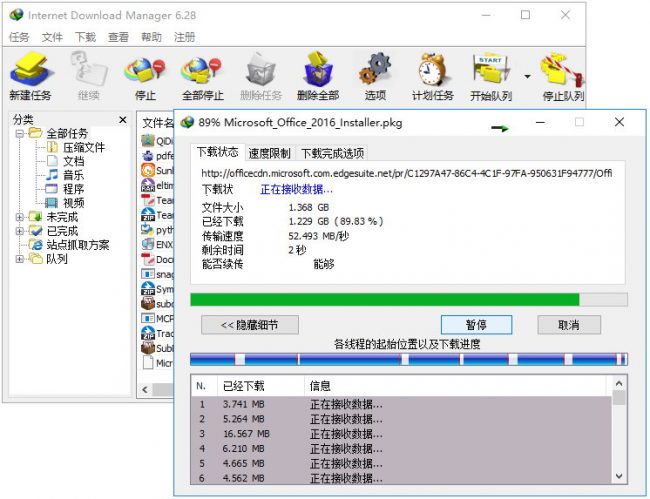This screenshot has width=650, height=499.
Task: Switch to the 速度限制 tab
Action: [x=269, y=153]
